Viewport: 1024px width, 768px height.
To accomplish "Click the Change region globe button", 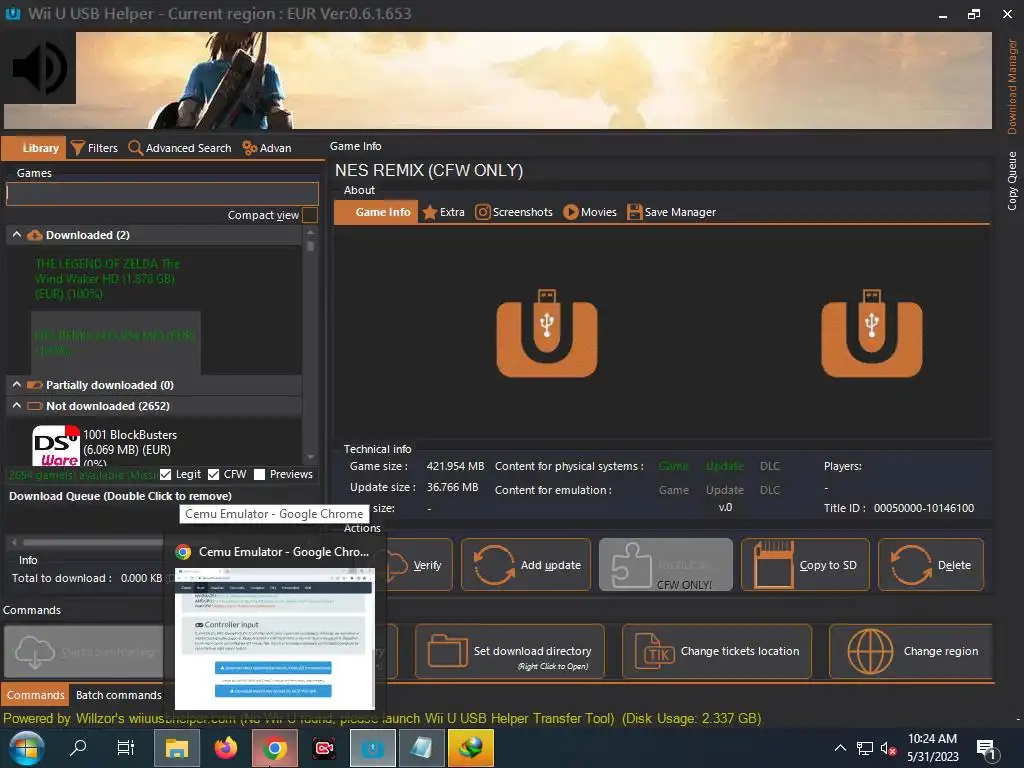I will 910,652.
